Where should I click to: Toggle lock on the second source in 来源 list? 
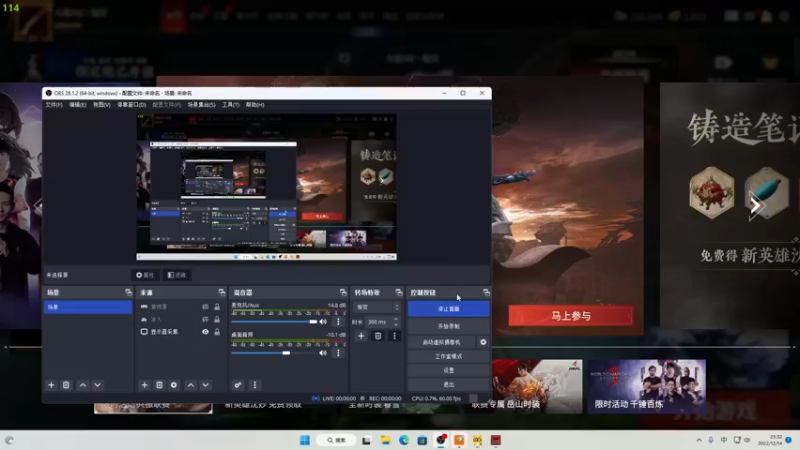coord(217,319)
